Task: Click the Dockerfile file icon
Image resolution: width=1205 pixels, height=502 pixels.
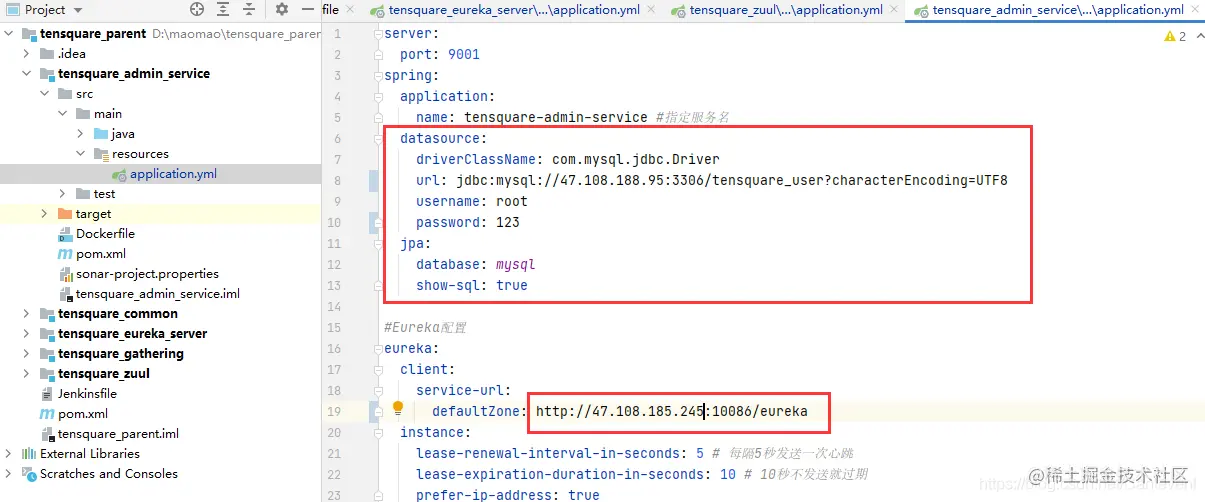Action: click(x=65, y=233)
